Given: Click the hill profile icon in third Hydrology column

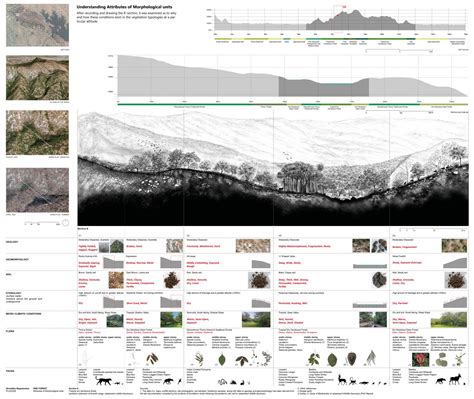Looking at the screenshot, I should click(x=261, y=303).
